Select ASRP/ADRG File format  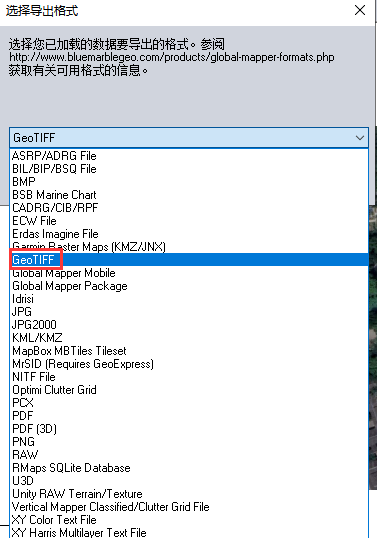(189, 156)
